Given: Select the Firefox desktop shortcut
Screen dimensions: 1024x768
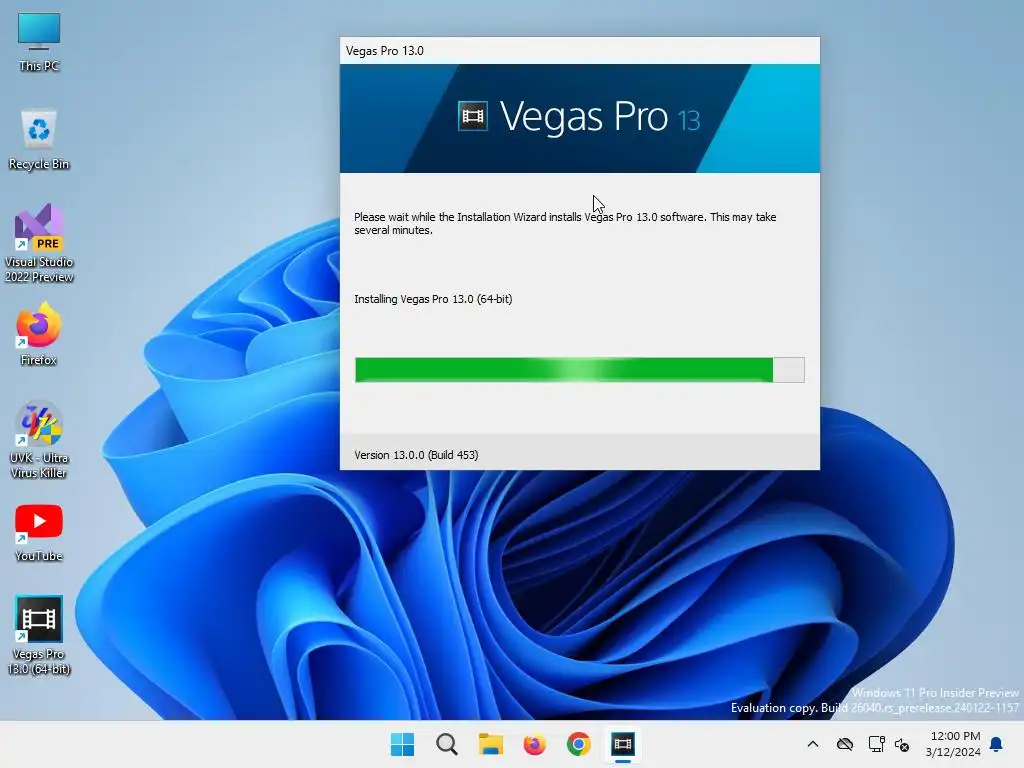Looking at the screenshot, I should [x=39, y=334].
